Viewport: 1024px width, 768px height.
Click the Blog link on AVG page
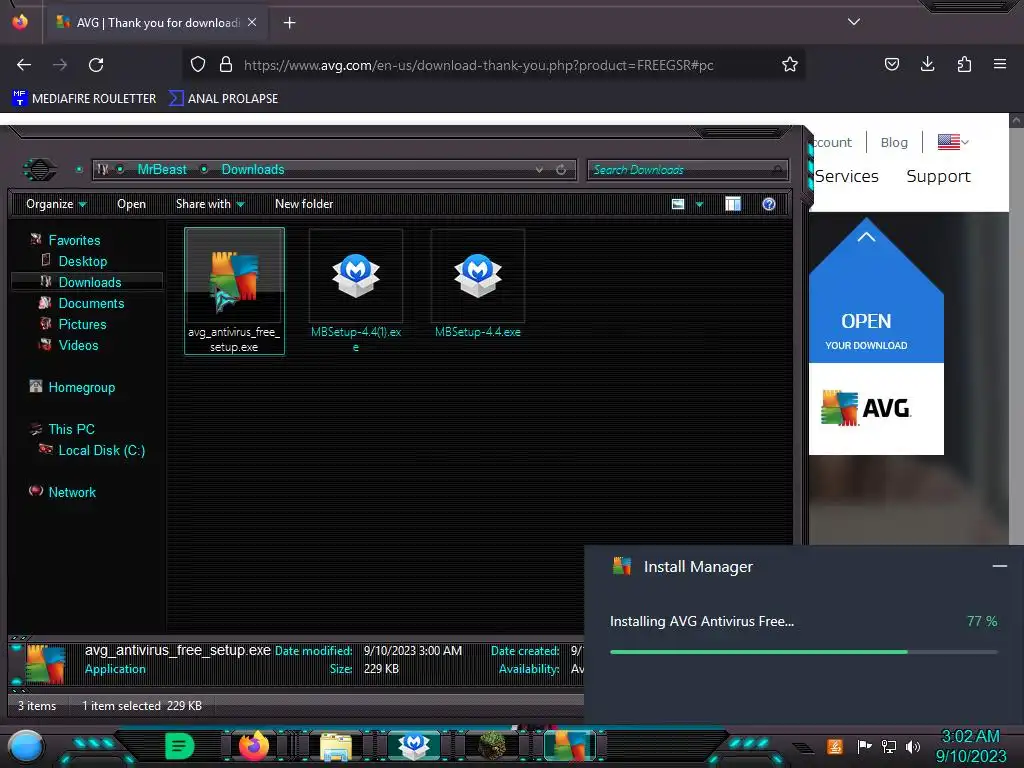point(894,142)
